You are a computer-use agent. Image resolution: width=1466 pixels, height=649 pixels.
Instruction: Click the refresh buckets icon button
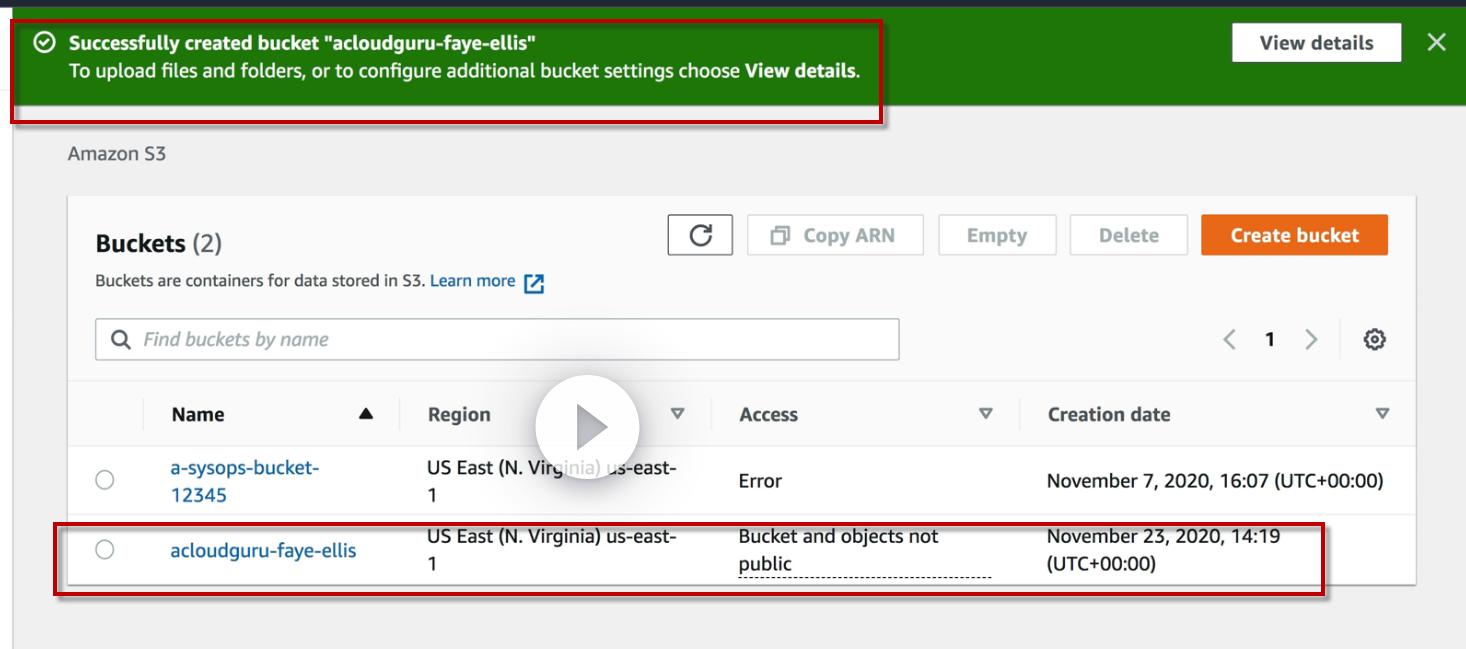pyautogui.click(x=700, y=235)
